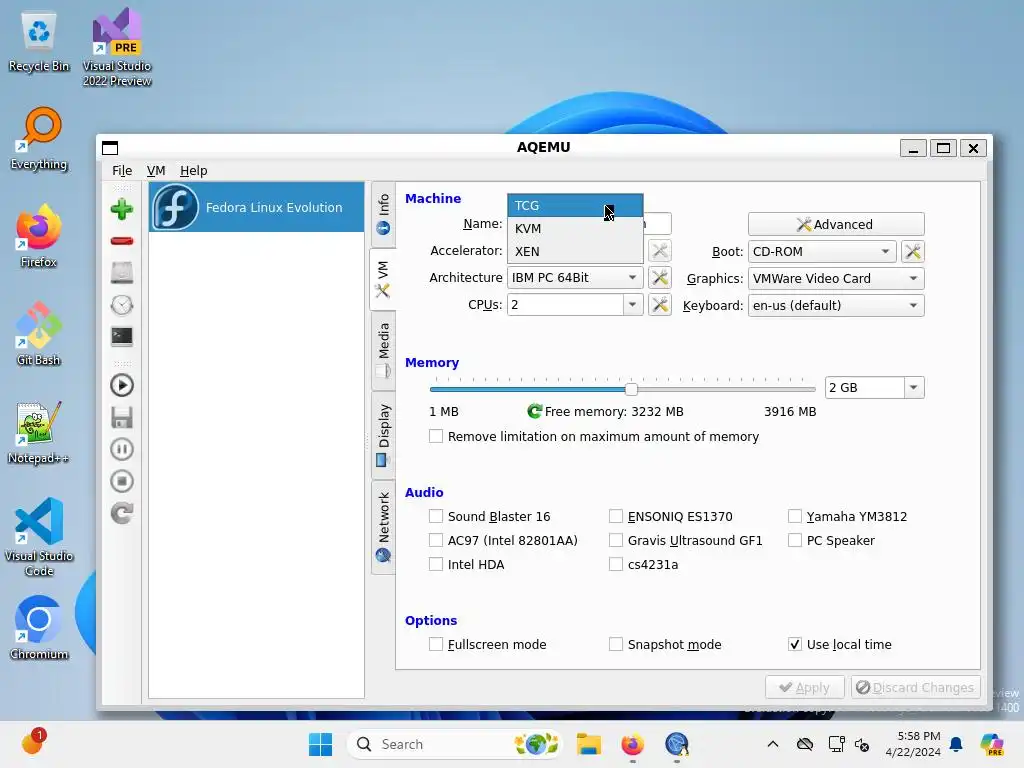Add a new virtual machine with green plus
Image resolution: width=1024 pixels, height=768 pixels.
pyautogui.click(x=121, y=209)
